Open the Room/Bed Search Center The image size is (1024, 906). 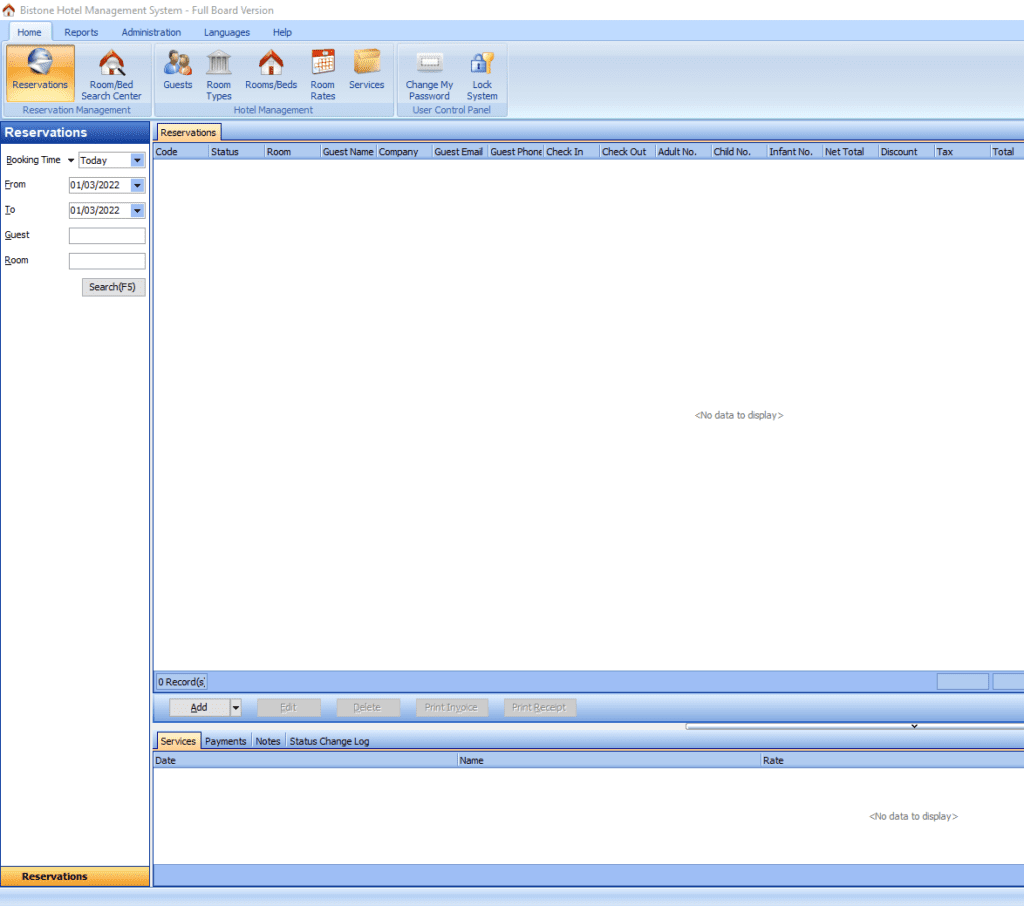click(111, 70)
